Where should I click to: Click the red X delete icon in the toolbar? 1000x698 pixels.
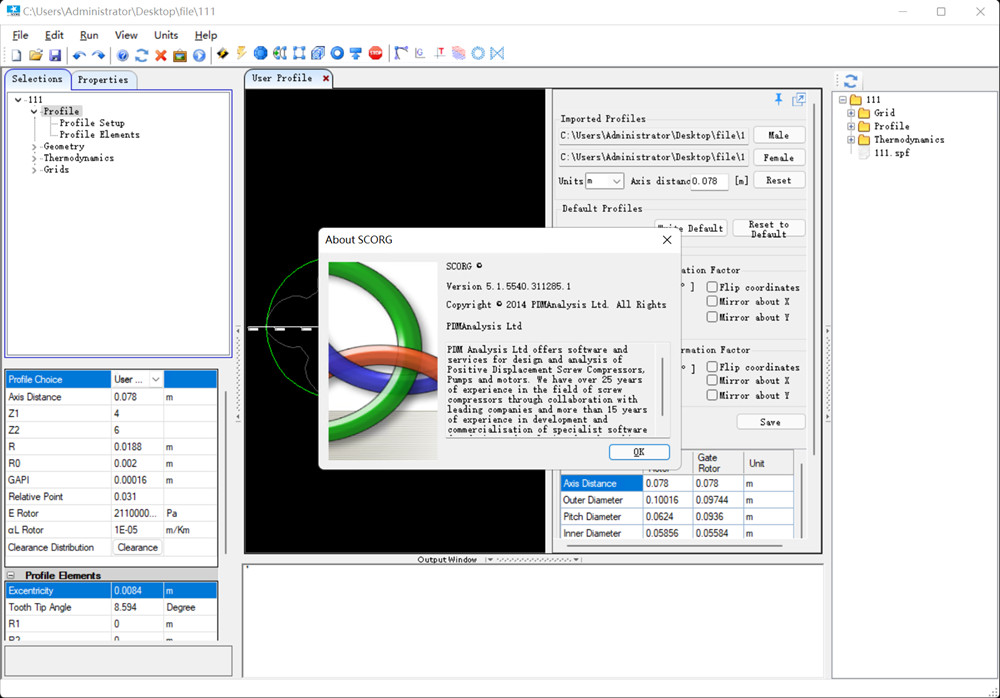click(x=161, y=56)
